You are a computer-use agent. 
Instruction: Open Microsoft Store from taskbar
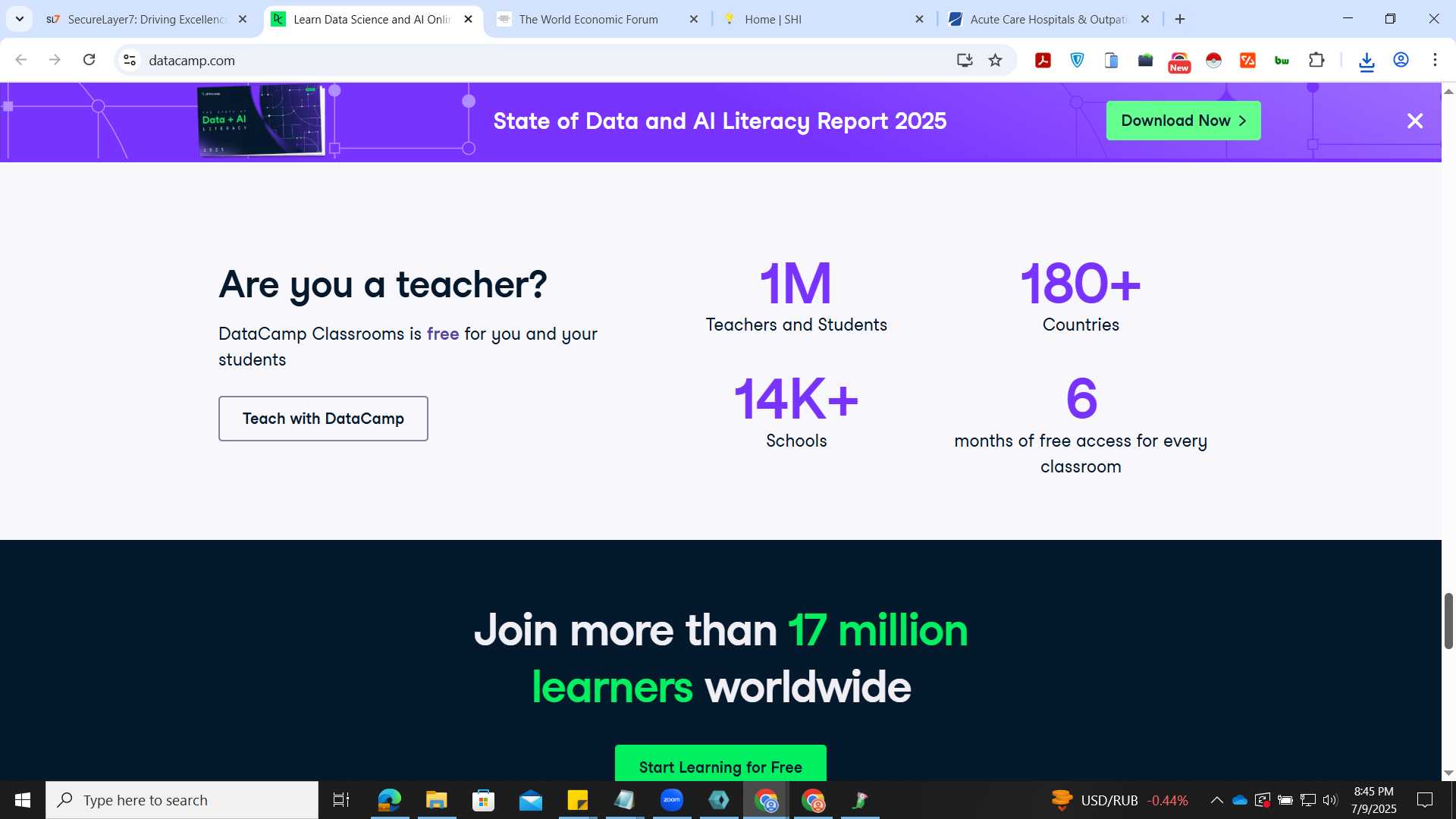click(483, 800)
